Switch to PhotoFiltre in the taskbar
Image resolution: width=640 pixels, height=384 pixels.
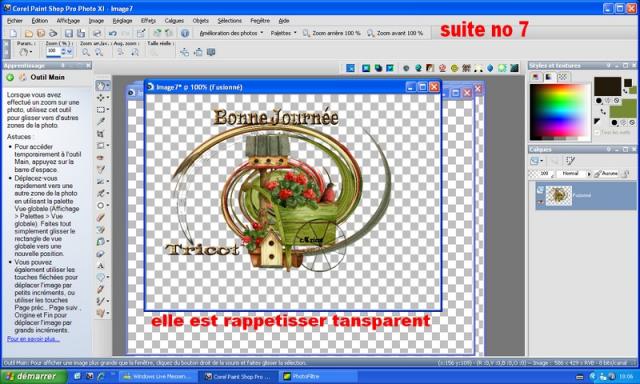(318, 376)
